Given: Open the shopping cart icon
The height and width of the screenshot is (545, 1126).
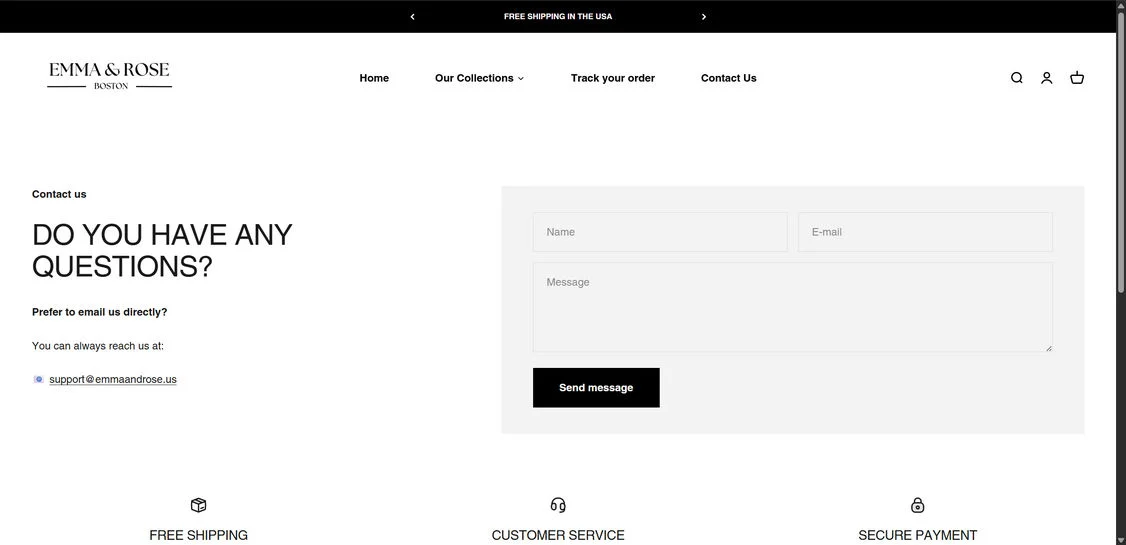Looking at the screenshot, I should pos(1076,78).
